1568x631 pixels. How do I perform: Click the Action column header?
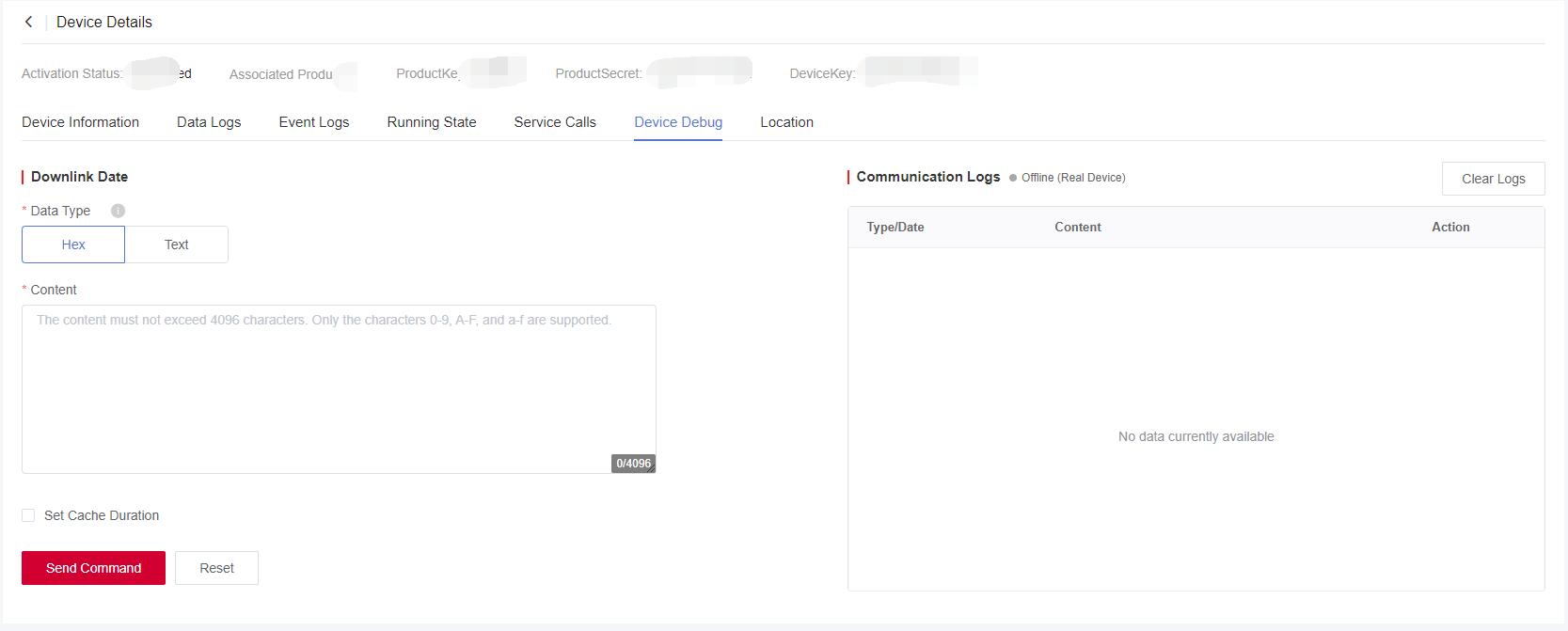pyautogui.click(x=1450, y=228)
